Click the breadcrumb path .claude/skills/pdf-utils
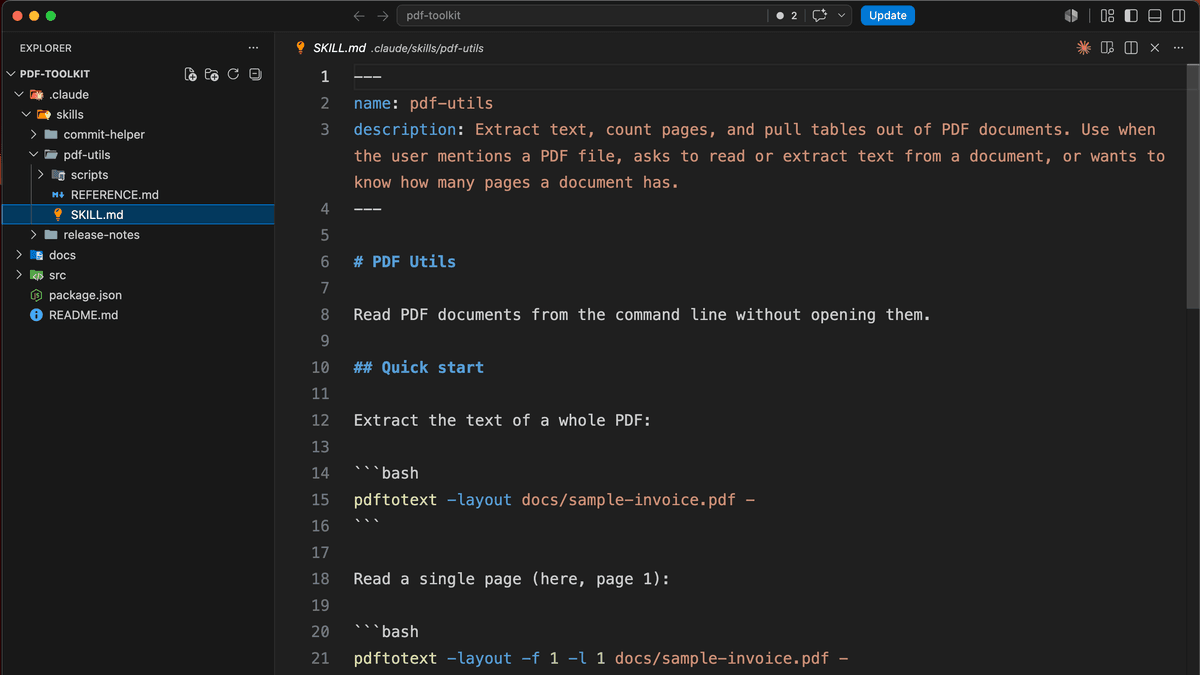 (427, 48)
